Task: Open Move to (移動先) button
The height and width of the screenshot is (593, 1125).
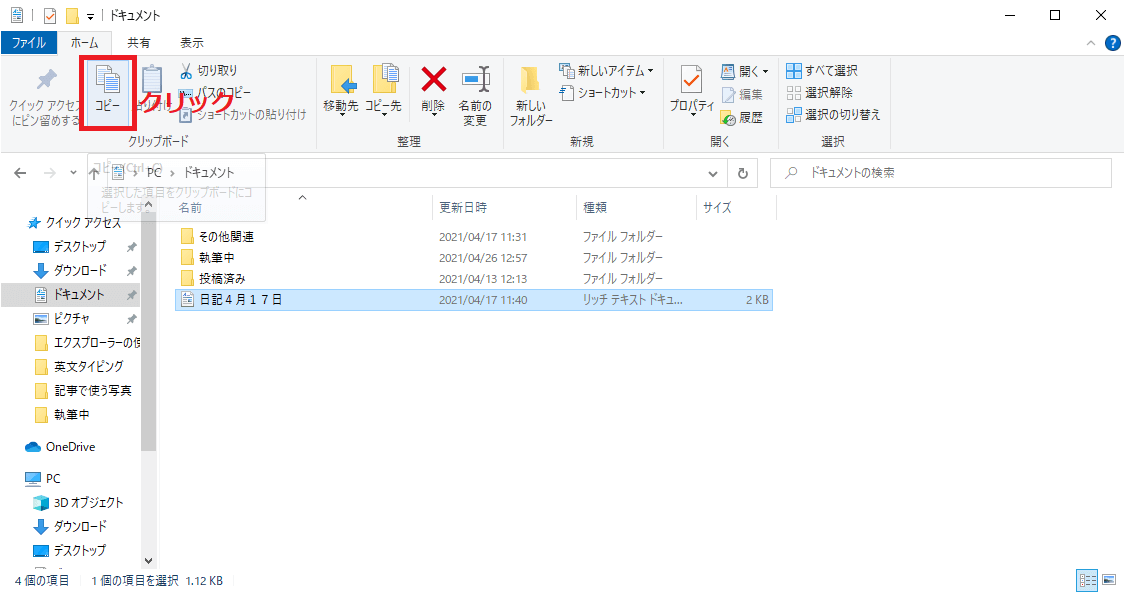Action: point(341,90)
